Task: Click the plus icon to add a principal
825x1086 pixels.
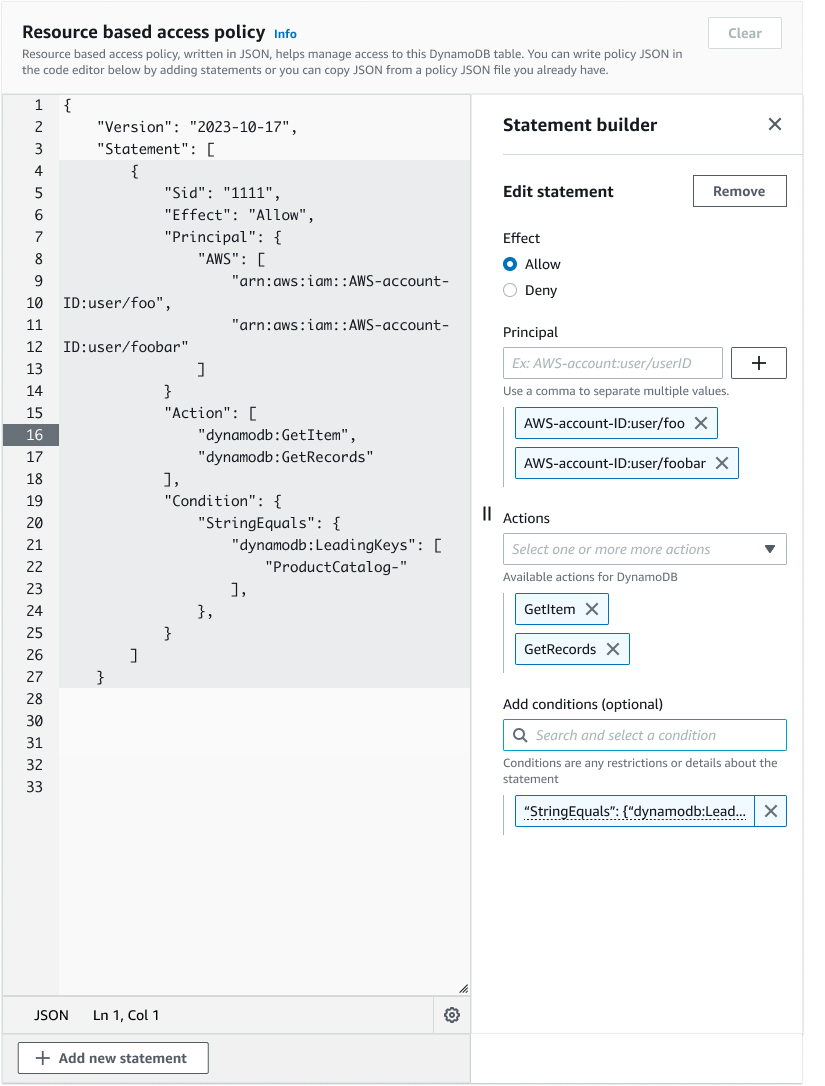Action: 758,363
